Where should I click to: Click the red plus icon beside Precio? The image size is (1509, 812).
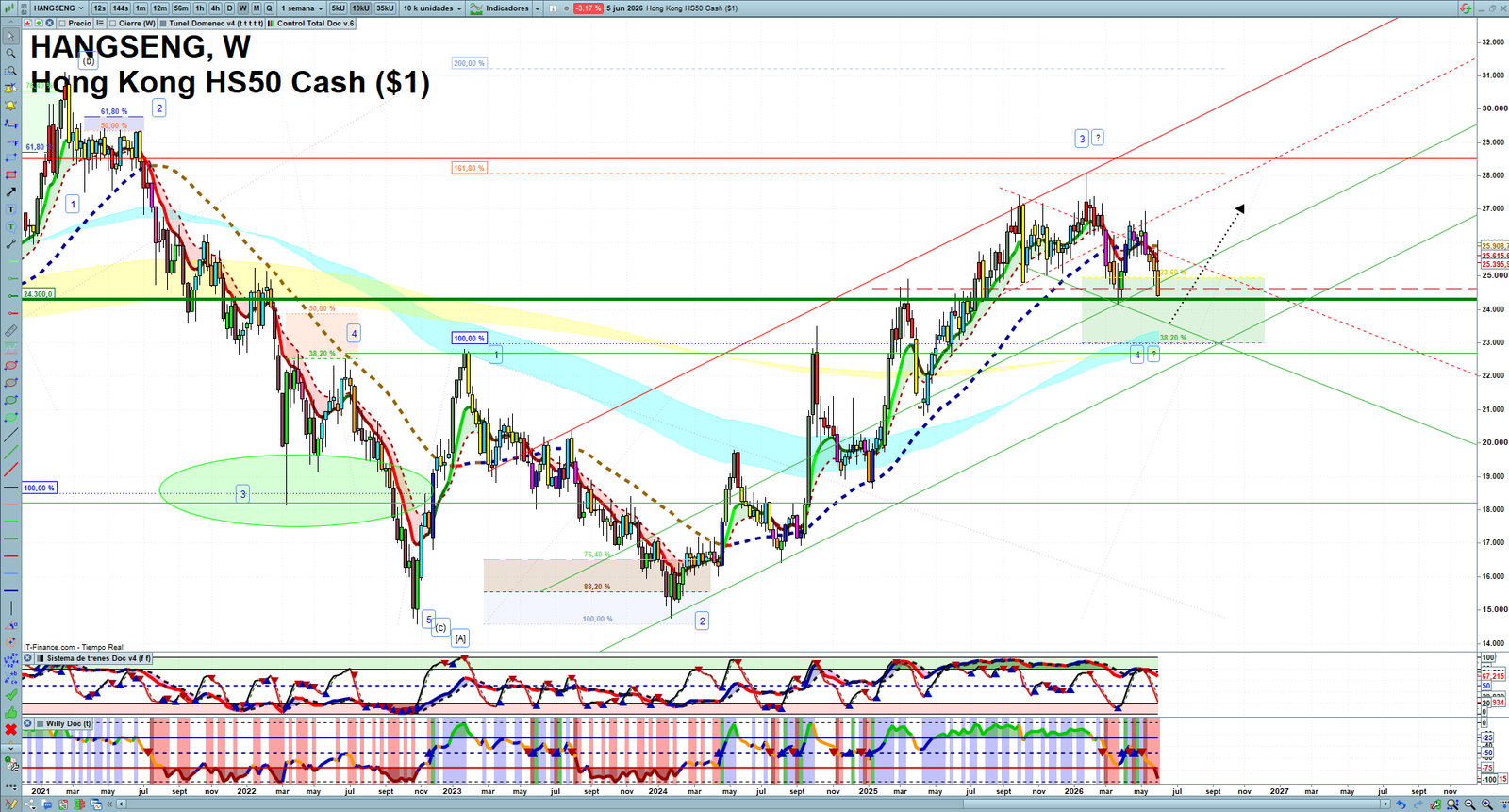point(27,23)
